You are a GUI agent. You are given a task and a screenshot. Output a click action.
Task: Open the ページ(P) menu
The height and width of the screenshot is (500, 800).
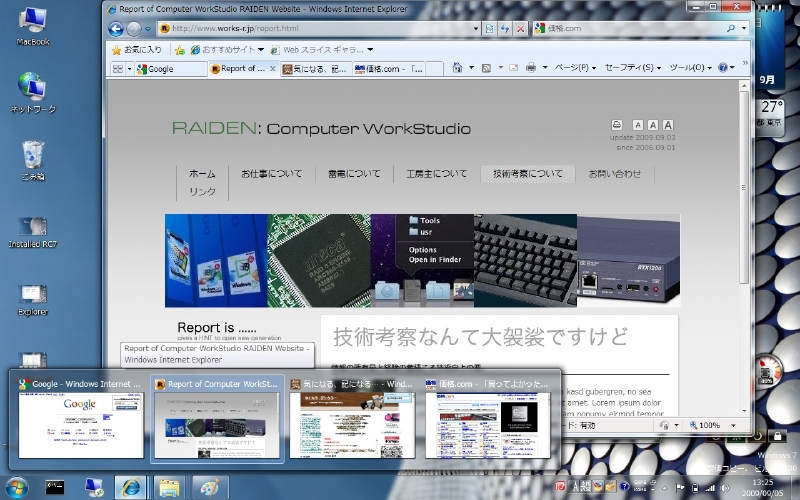[575, 67]
